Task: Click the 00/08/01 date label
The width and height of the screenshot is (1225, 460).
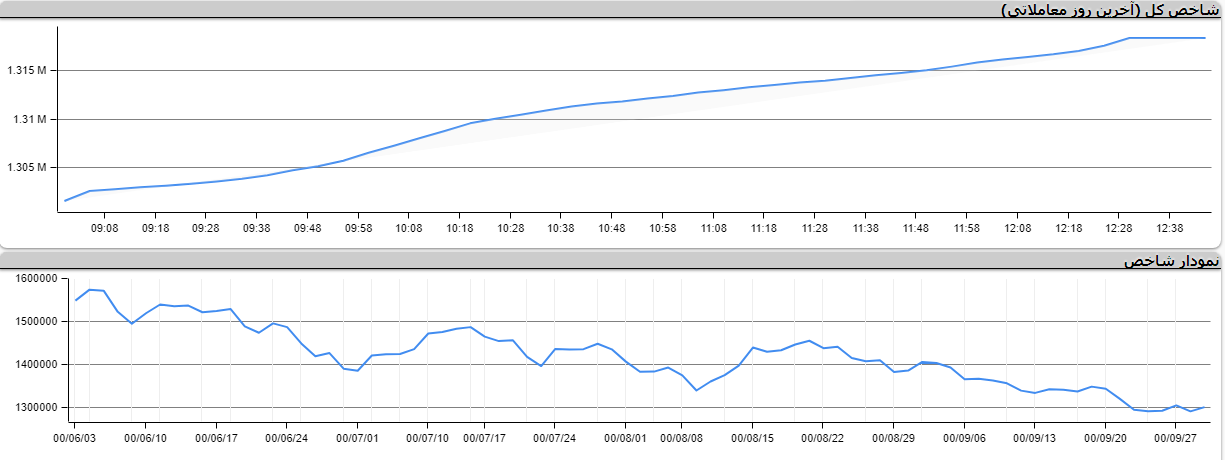Action: [x=626, y=438]
